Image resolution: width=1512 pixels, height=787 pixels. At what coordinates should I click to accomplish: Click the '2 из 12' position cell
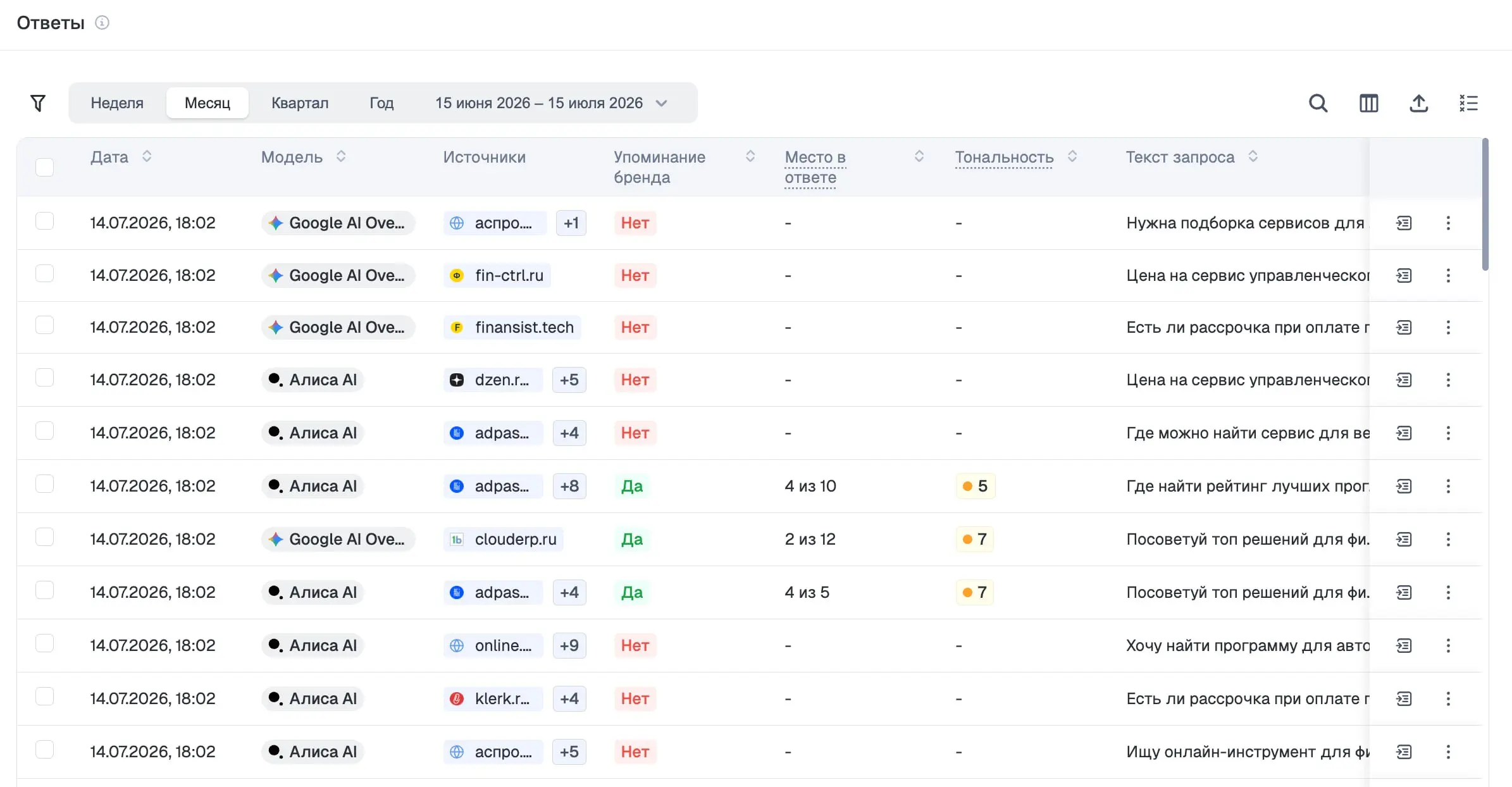click(x=810, y=539)
